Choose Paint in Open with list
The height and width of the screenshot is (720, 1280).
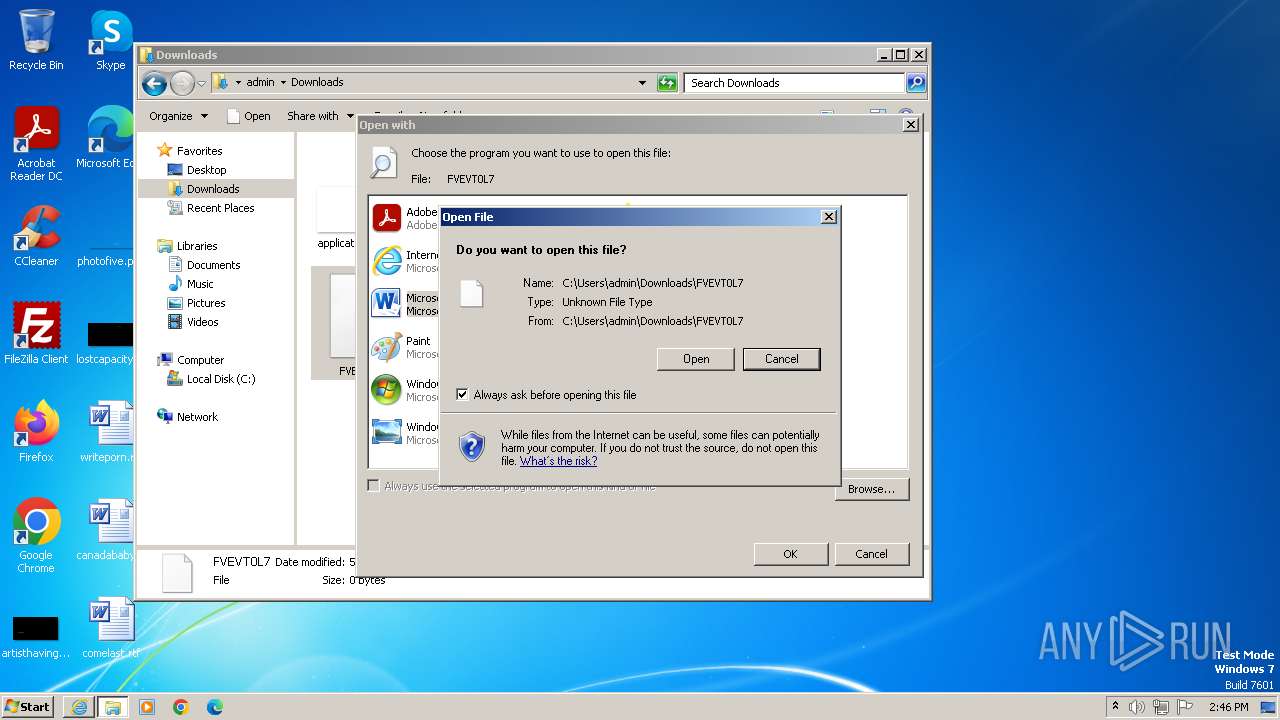405,347
